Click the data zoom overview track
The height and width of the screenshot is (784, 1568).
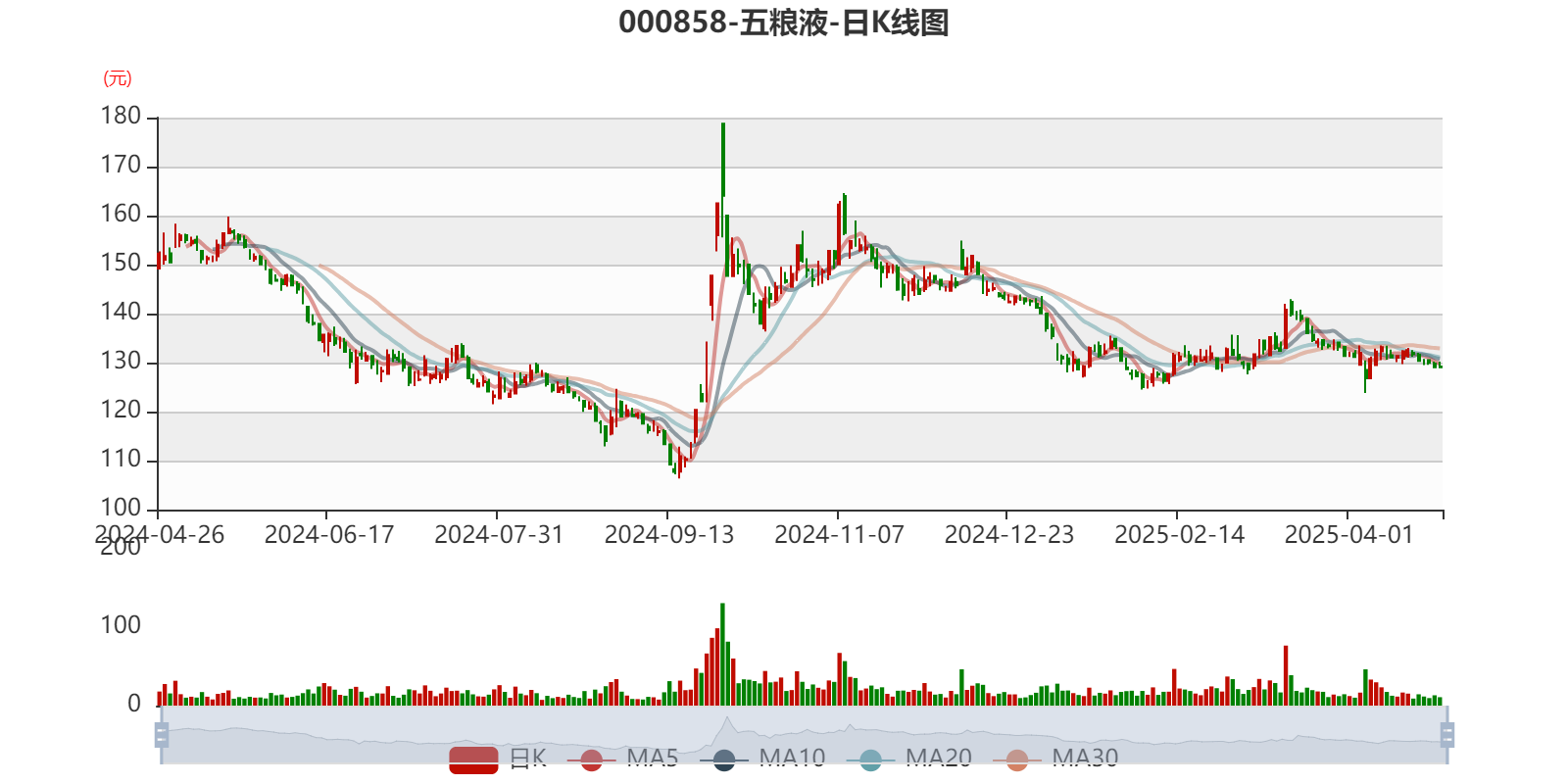point(804,735)
